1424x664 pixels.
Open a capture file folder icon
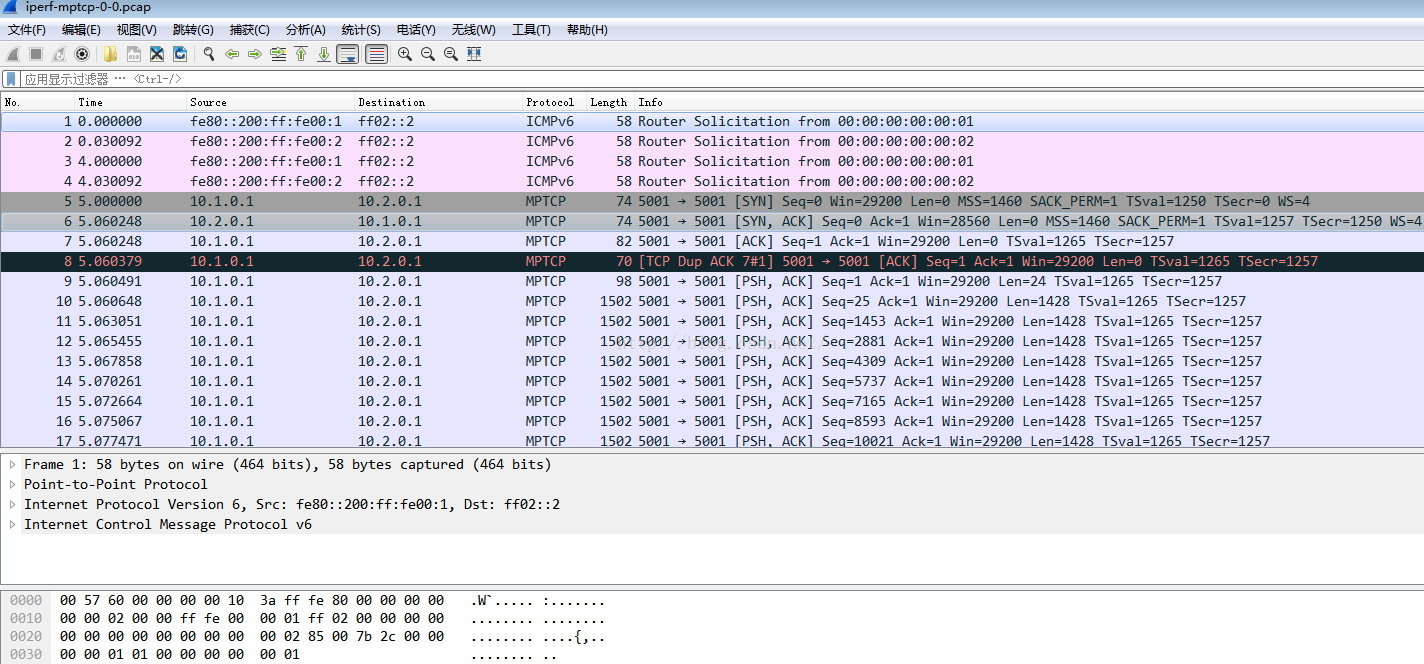pyautogui.click(x=110, y=54)
